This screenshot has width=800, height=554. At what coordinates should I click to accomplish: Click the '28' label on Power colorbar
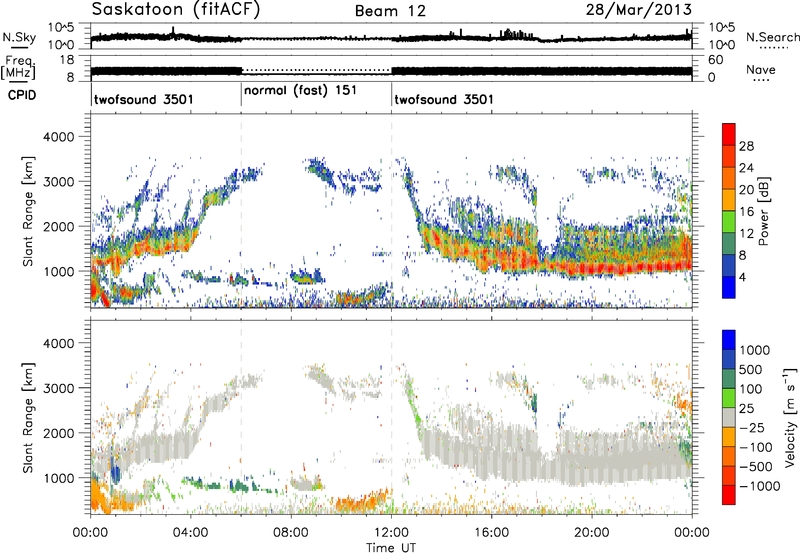pos(746,146)
